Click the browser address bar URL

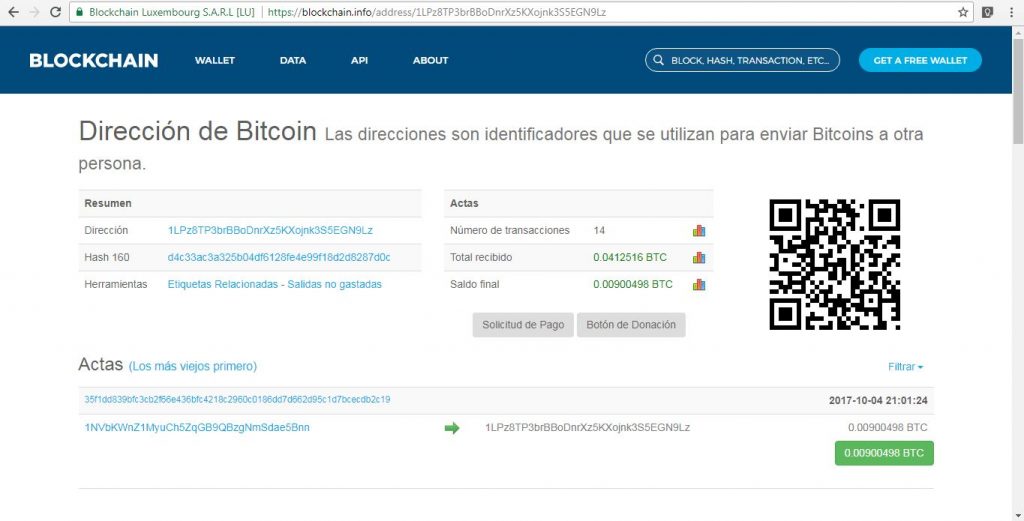pyautogui.click(x=437, y=12)
